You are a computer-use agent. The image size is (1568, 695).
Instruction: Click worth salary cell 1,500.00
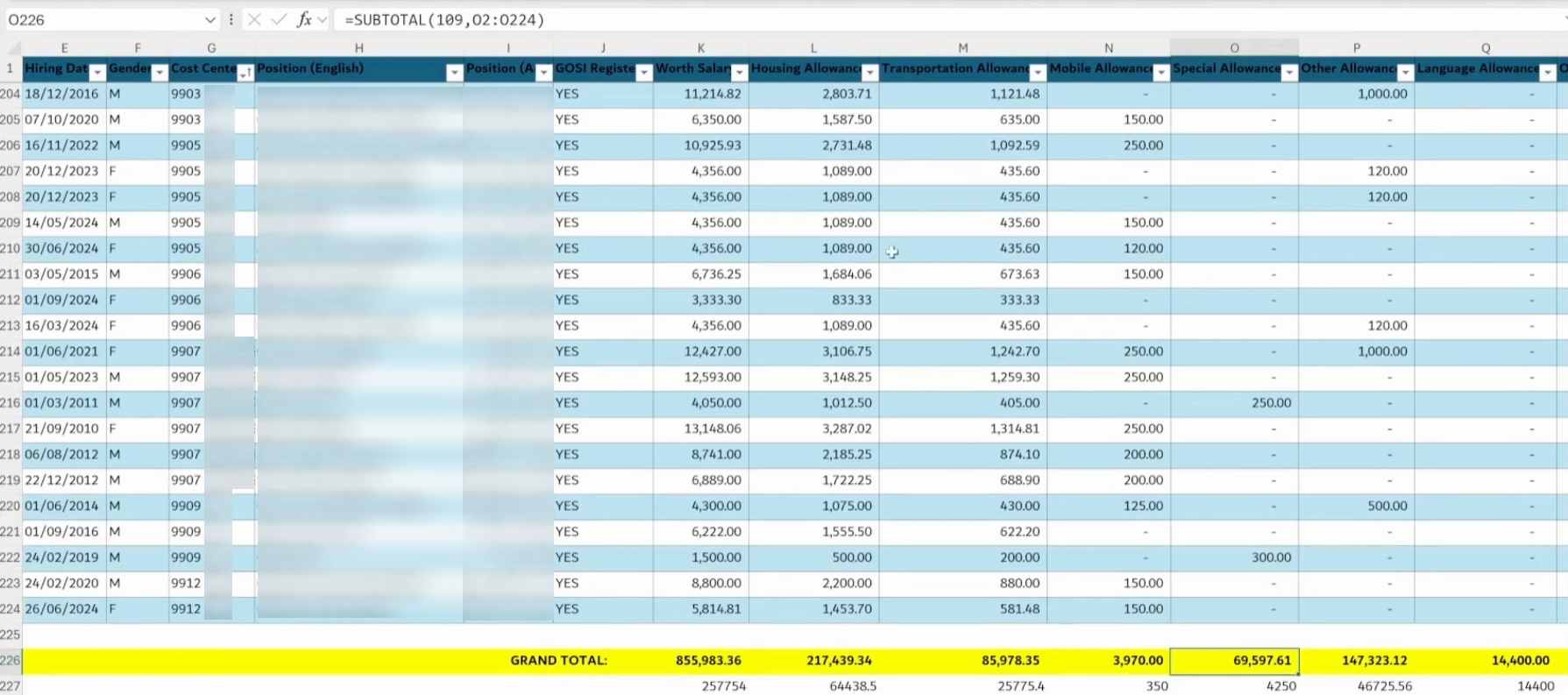tap(701, 557)
